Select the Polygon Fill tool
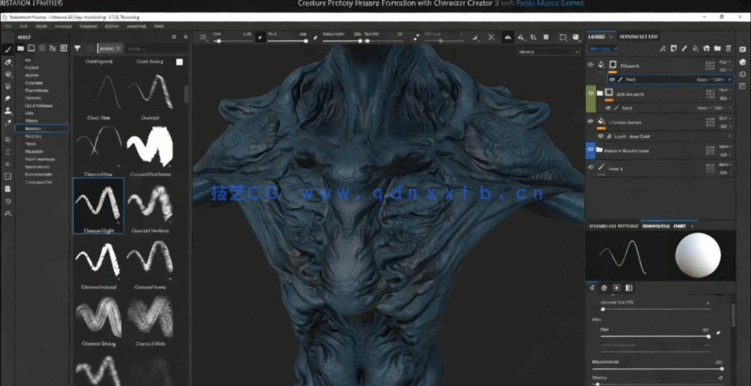This screenshot has height=386, width=751. (x=8, y=86)
